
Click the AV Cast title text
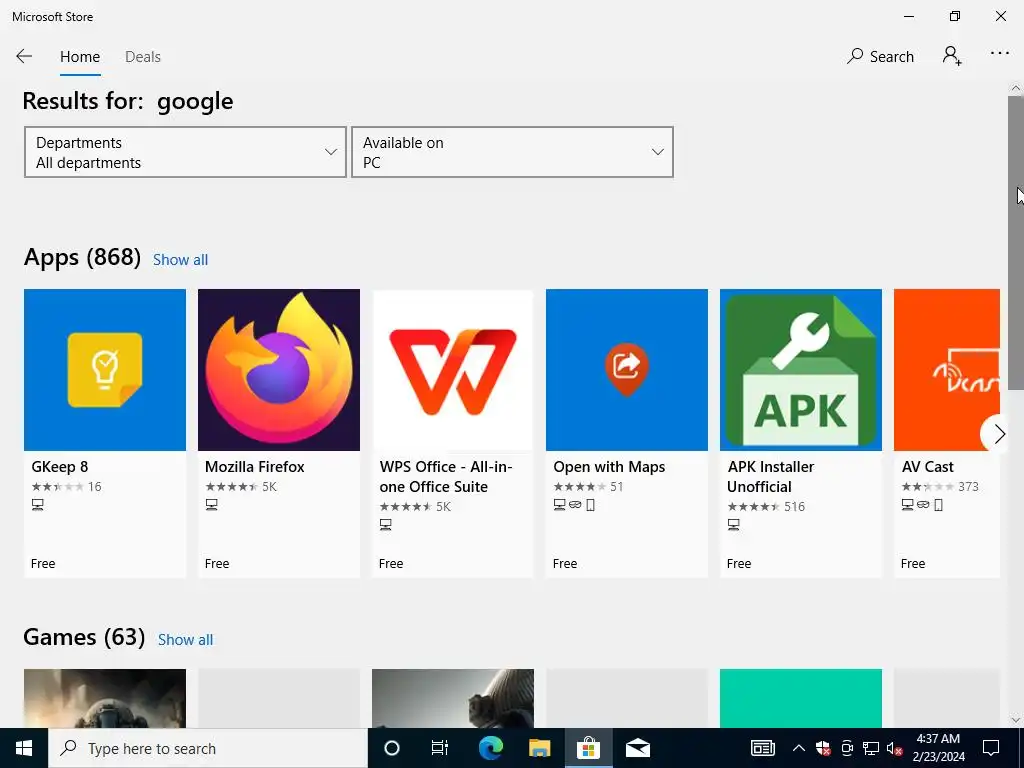click(x=927, y=467)
